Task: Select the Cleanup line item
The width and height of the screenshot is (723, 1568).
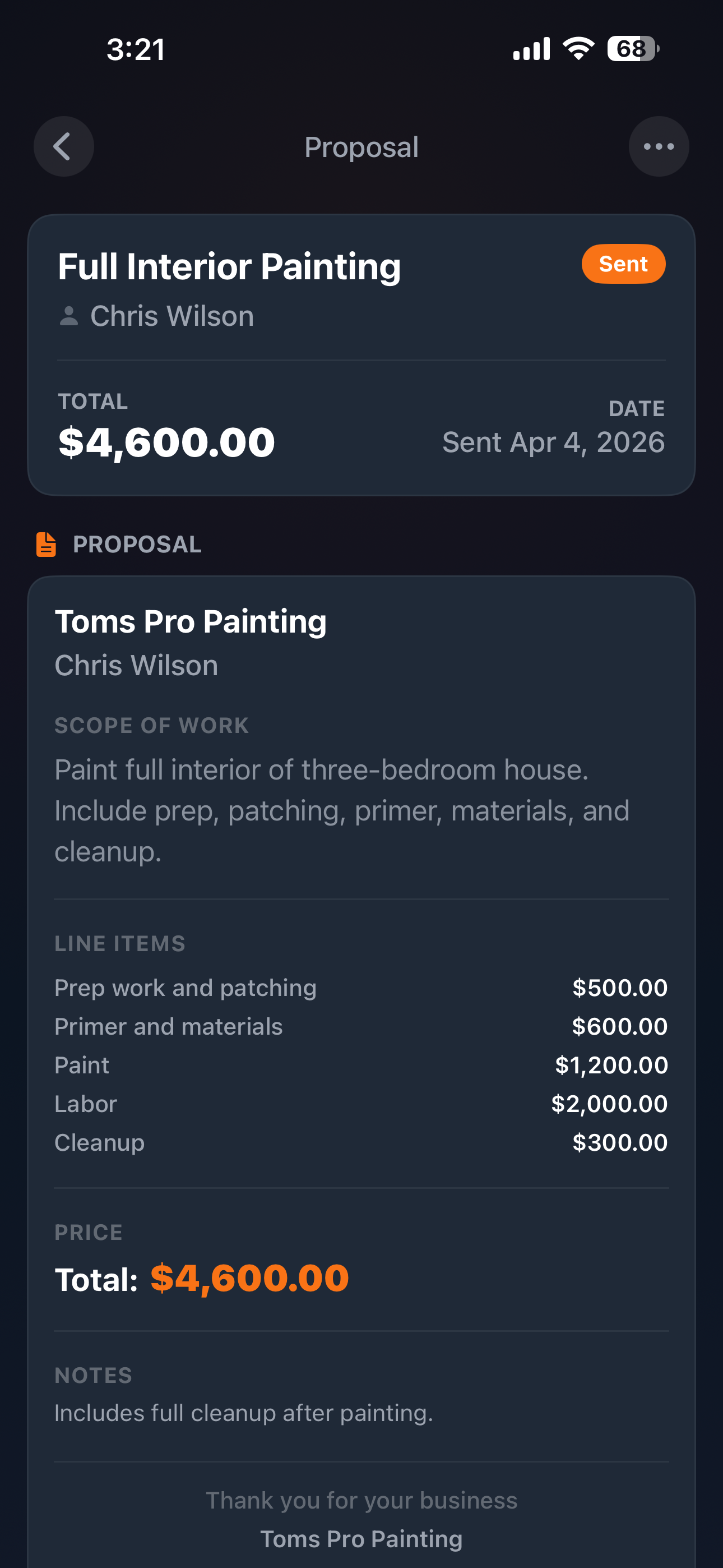Action: [100, 1142]
